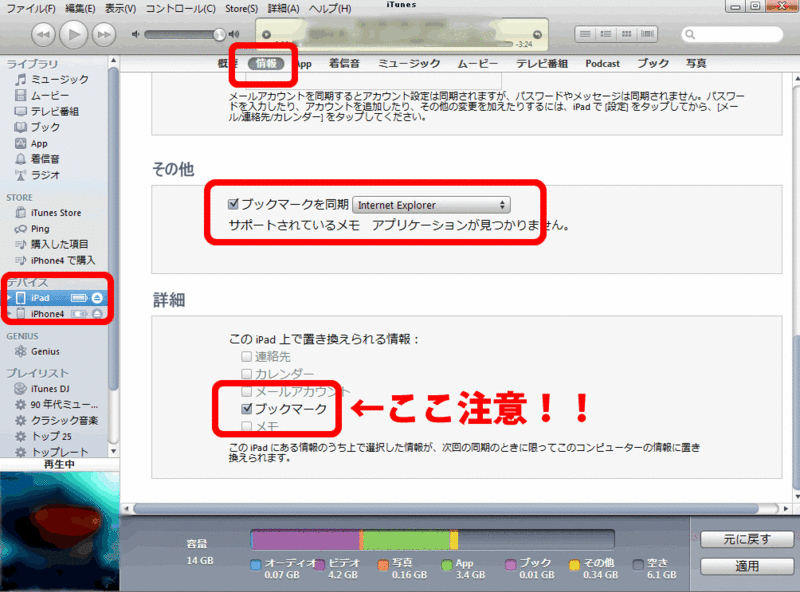
Task: Toggle the ブックマーク replace checkbox
Action: coord(247,408)
